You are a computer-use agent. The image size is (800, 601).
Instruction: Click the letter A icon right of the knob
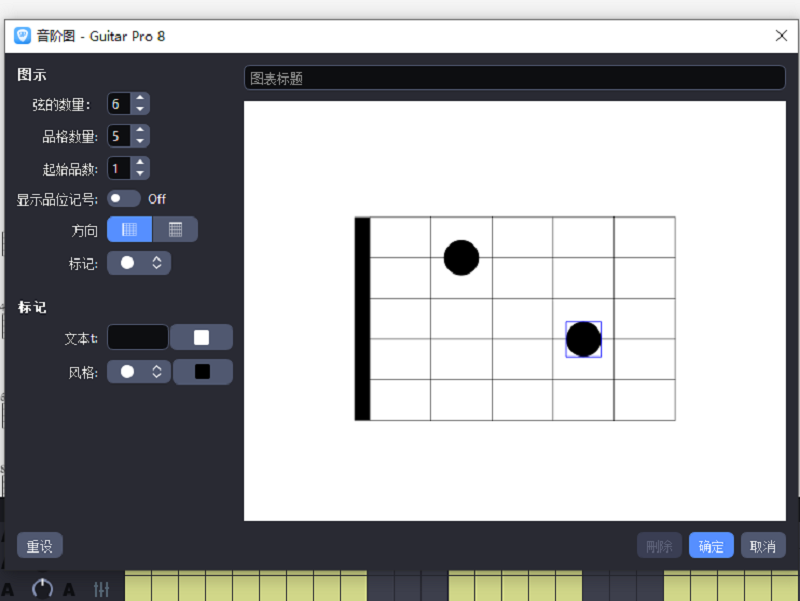68,589
